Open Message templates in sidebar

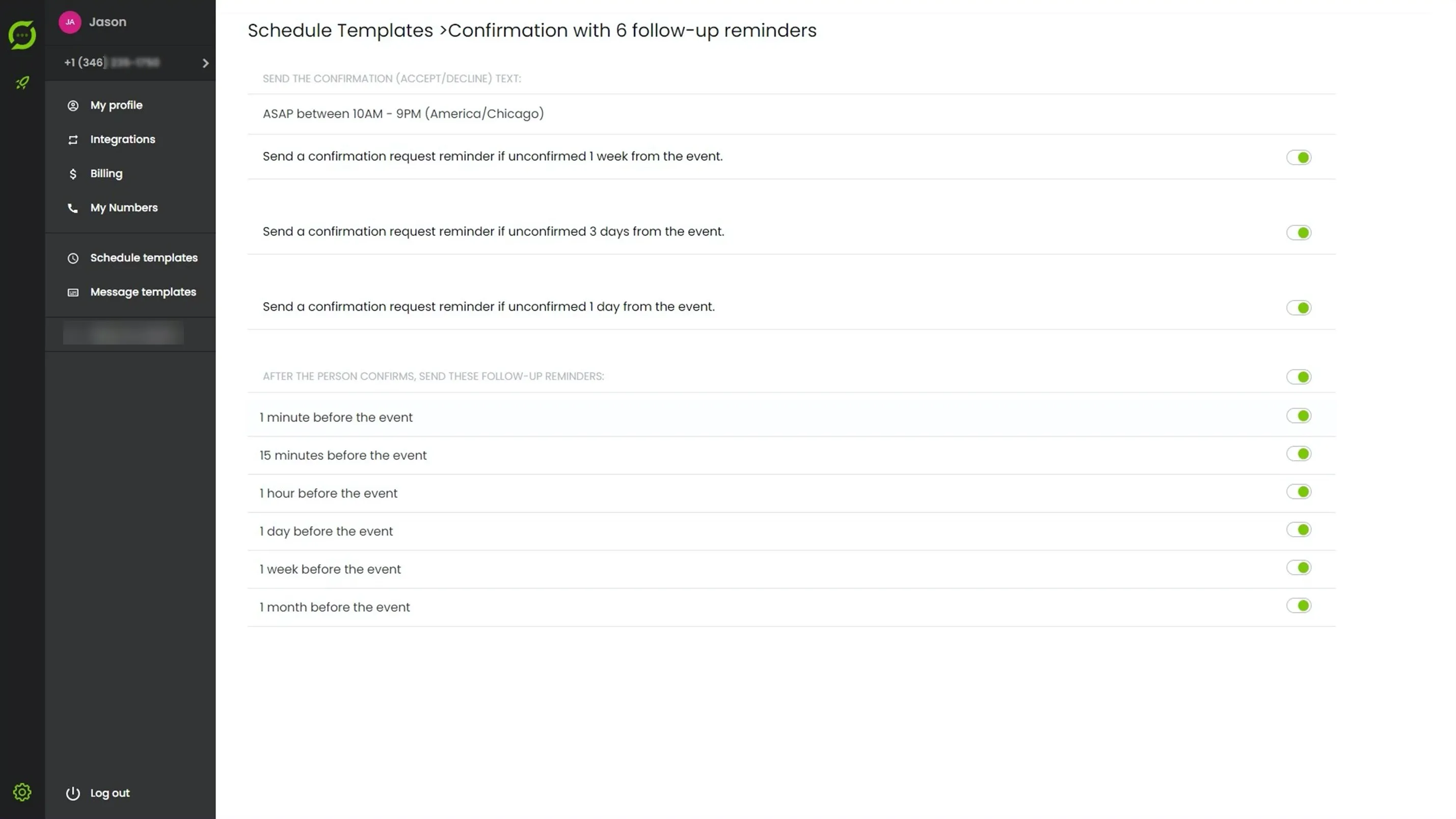pos(143,293)
